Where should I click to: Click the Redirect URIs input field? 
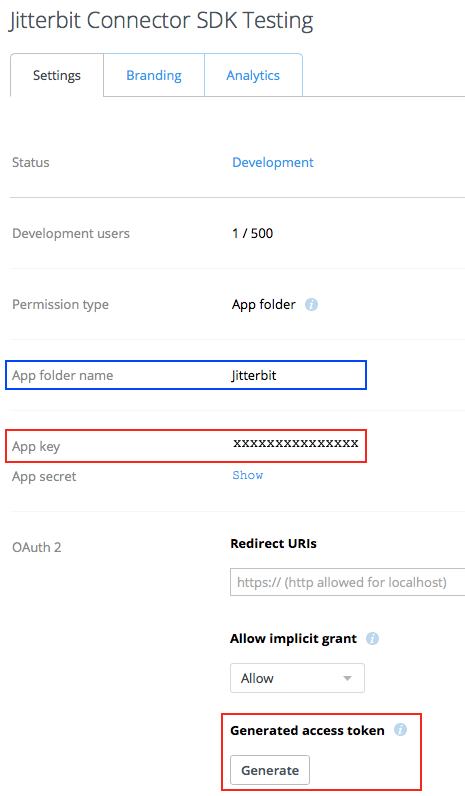click(x=348, y=582)
